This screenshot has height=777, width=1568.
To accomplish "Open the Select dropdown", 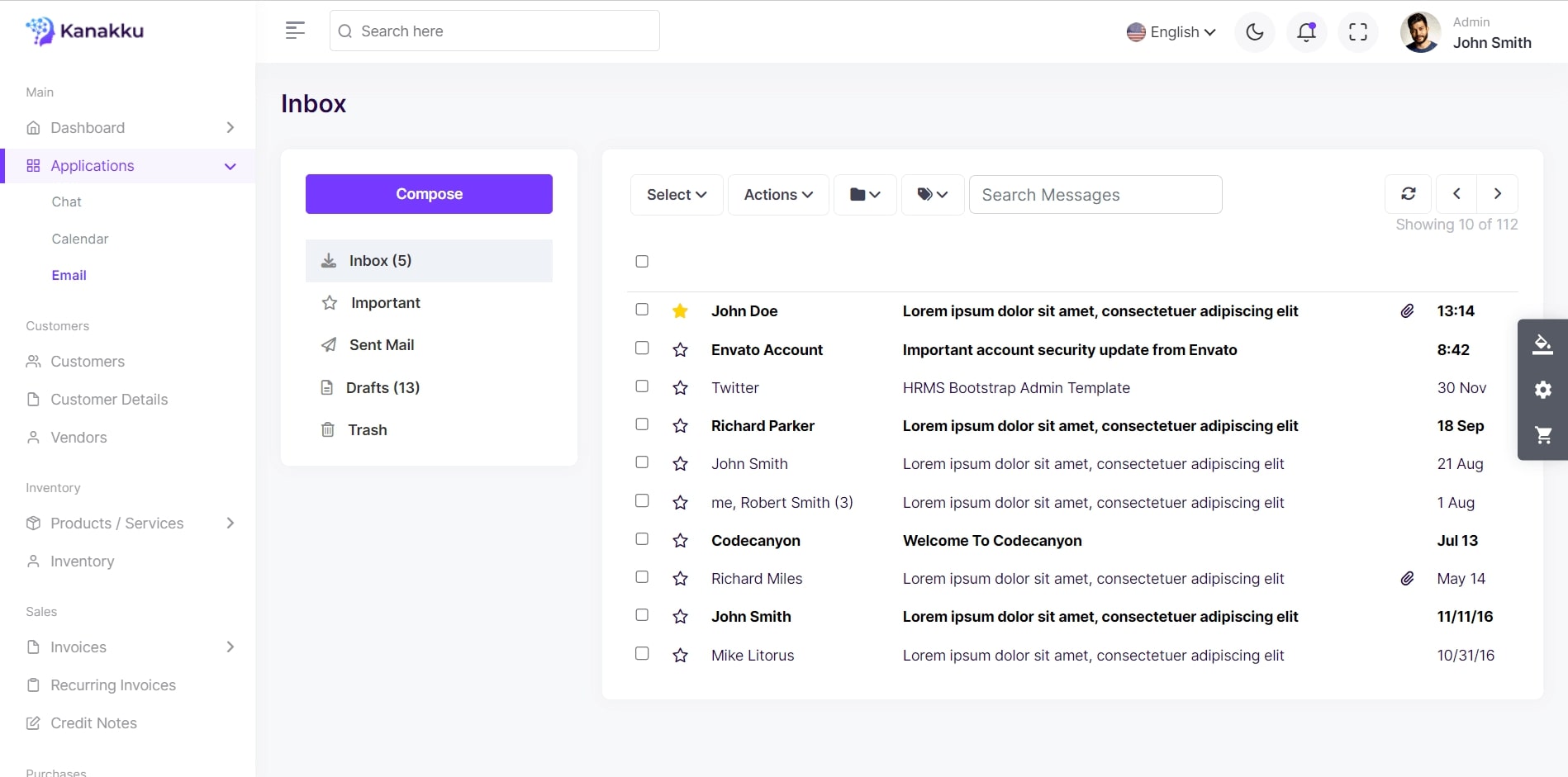I will pos(676,195).
